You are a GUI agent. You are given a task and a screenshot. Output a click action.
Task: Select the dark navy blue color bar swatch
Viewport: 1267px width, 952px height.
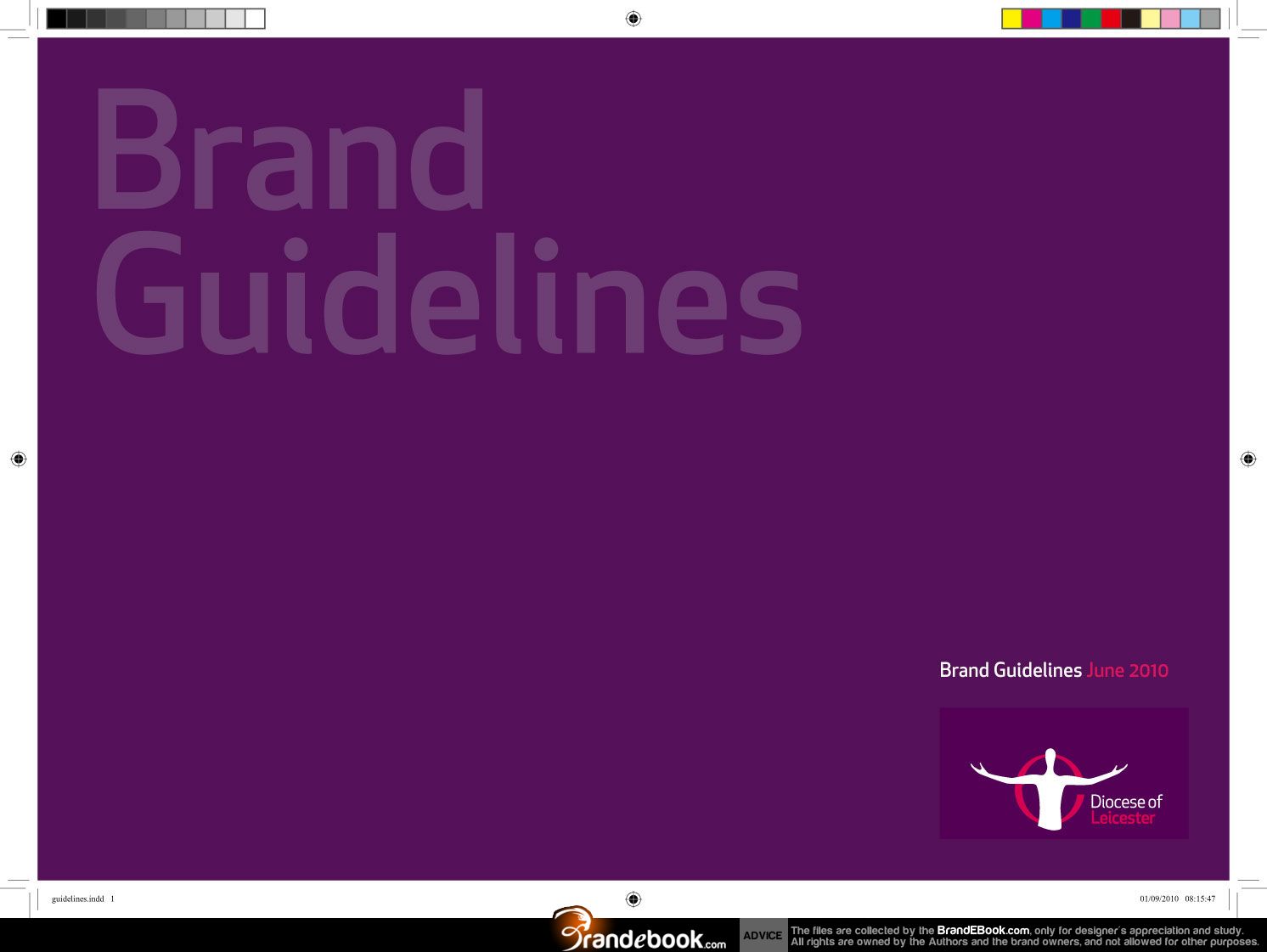(x=1072, y=19)
